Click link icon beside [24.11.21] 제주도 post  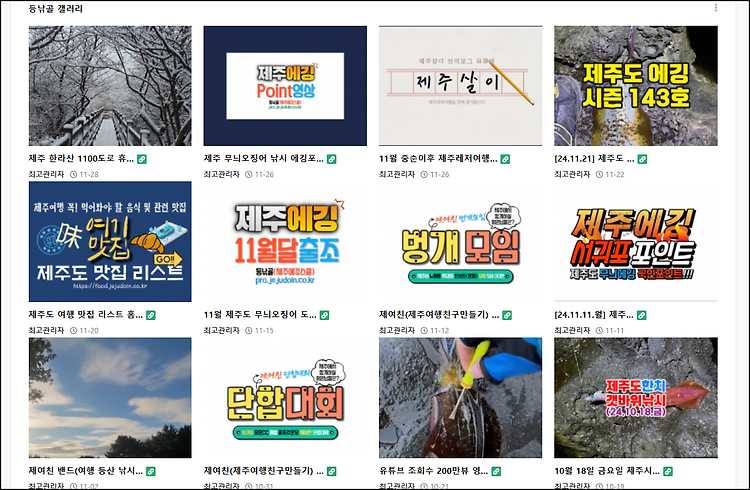tap(642, 159)
